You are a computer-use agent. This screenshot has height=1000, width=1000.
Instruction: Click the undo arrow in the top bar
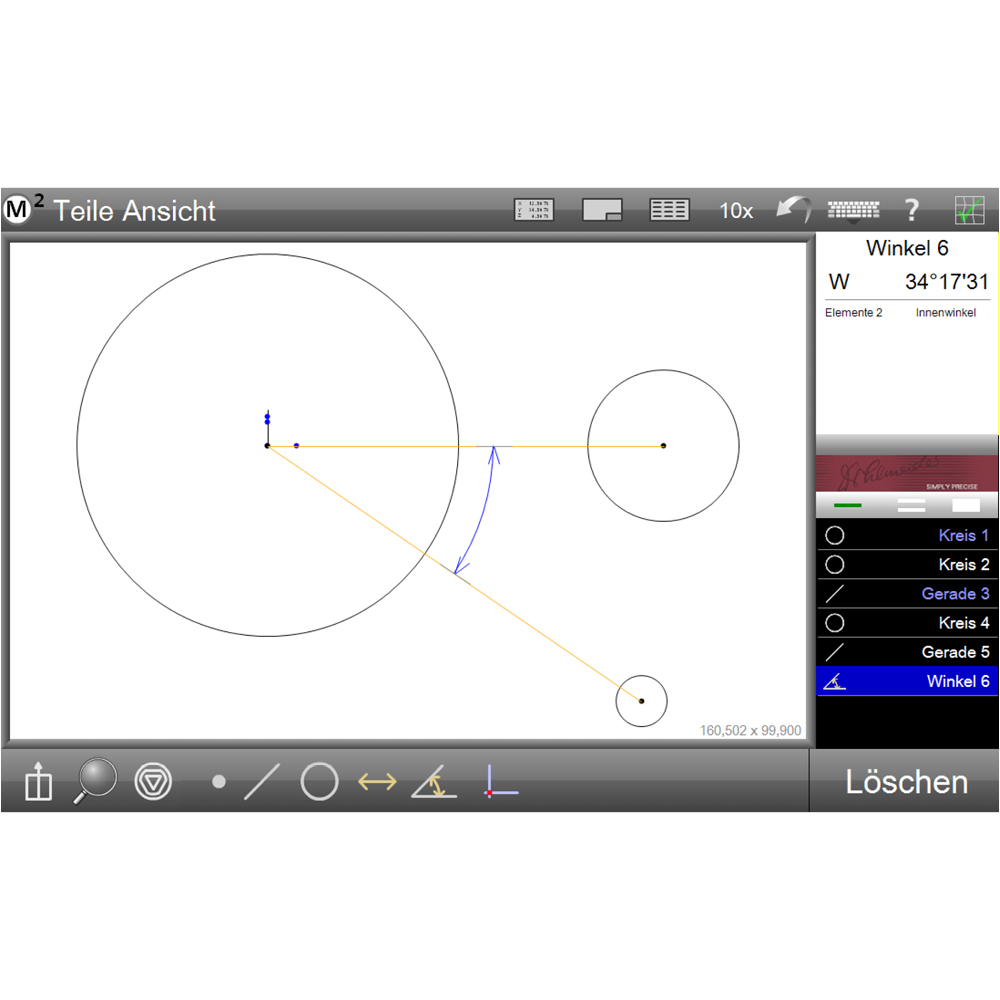793,209
